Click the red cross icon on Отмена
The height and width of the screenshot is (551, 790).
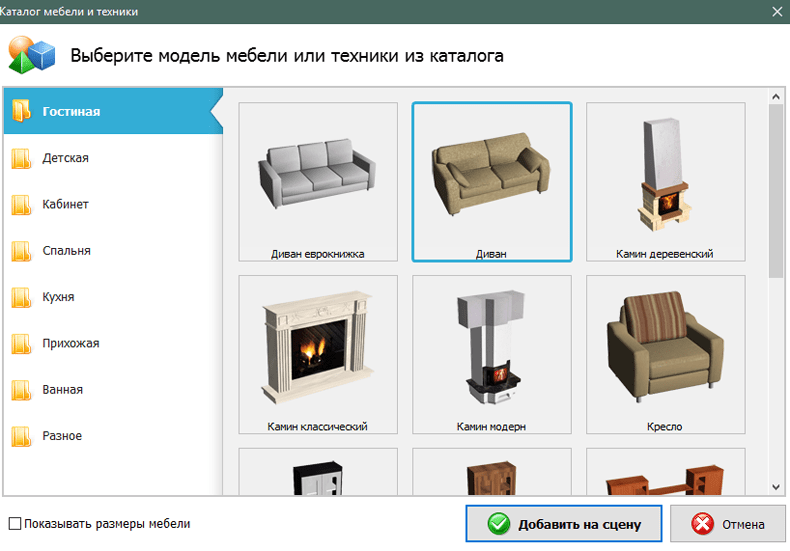click(702, 524)
